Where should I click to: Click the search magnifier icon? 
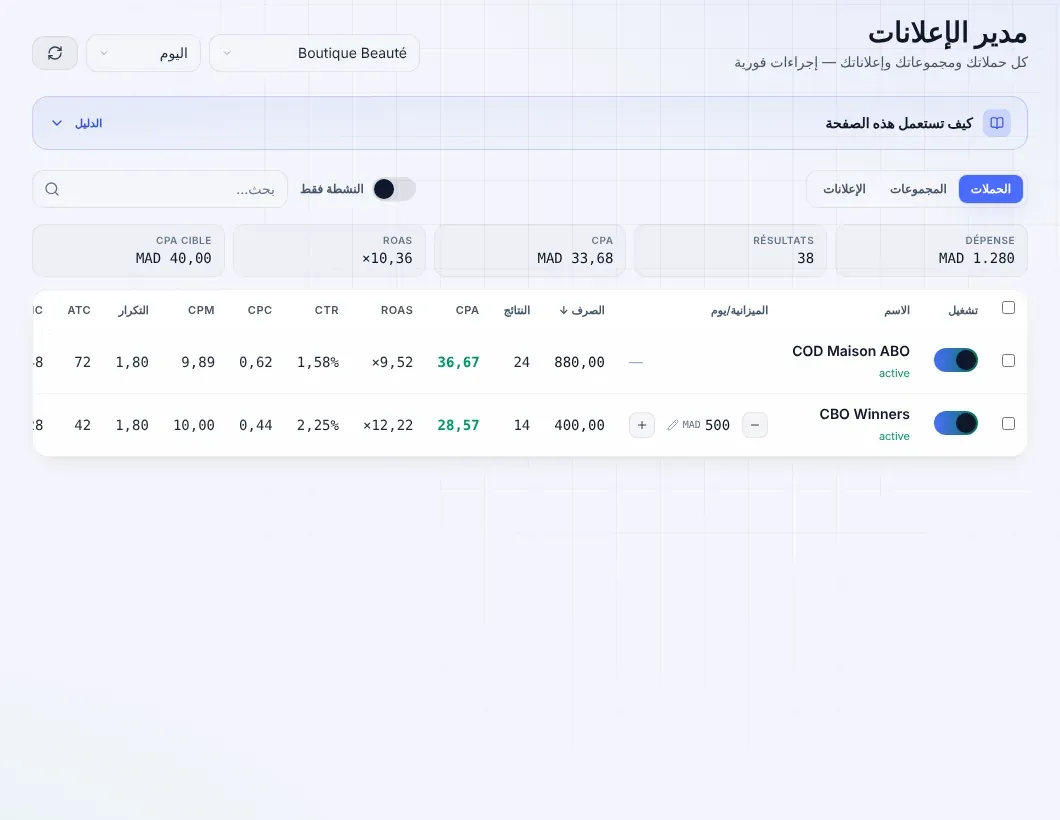pyautogui.click(x=52, y=189)
